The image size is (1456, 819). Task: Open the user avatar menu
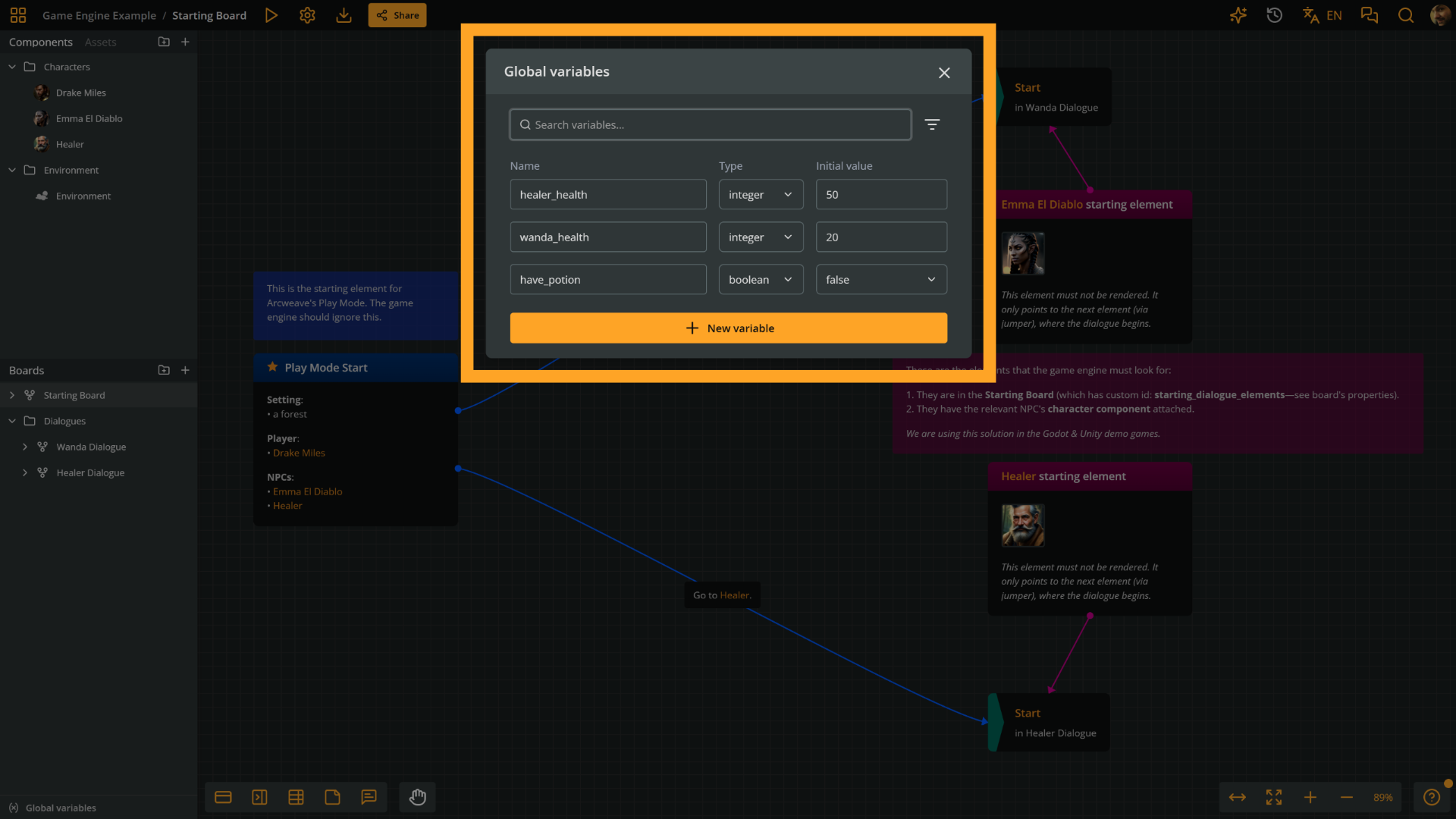[x=1439, y=15]
